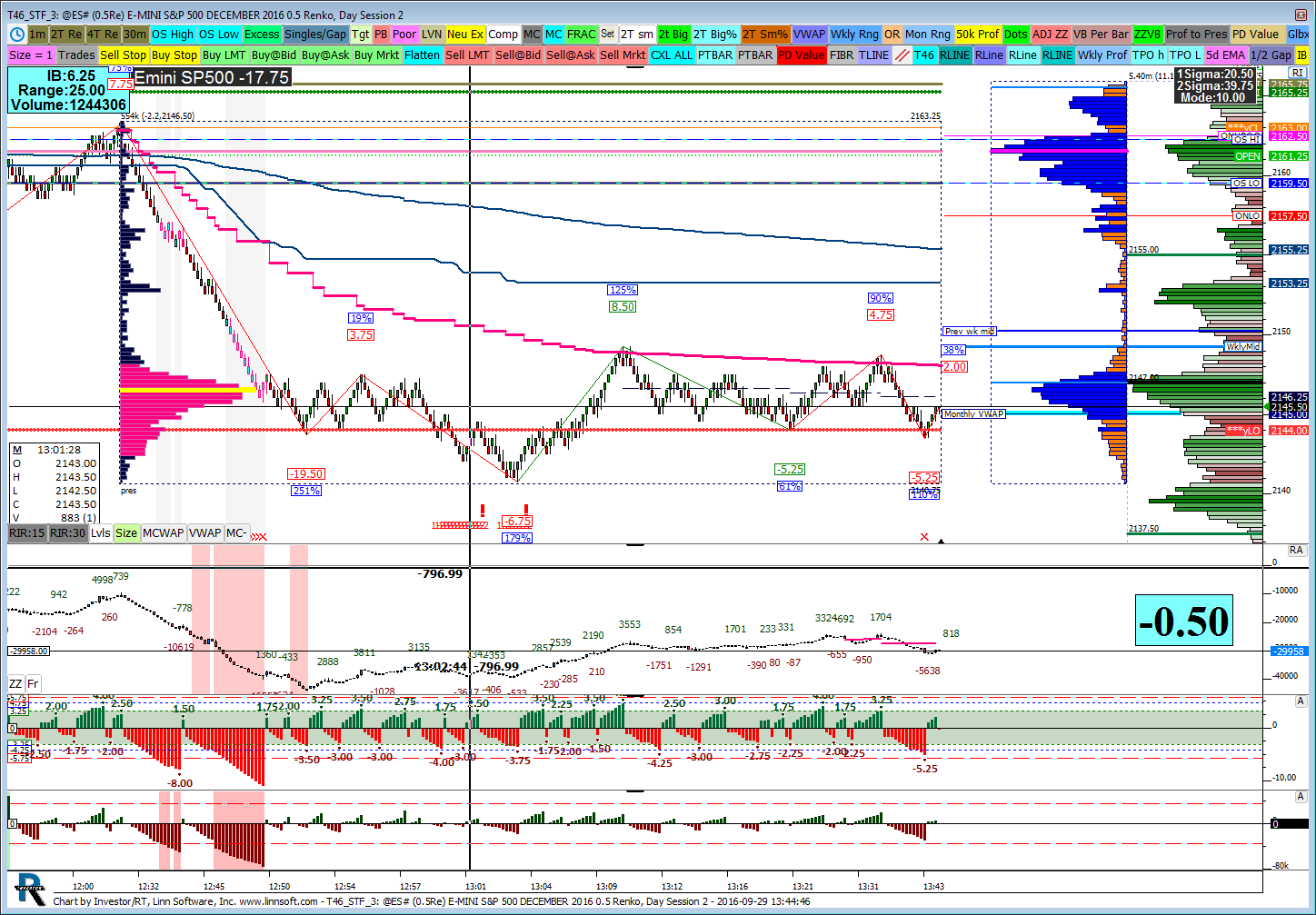Click the Tgt toolbar button
This screenshot has height=915, width=1316.
pos(361,35)
